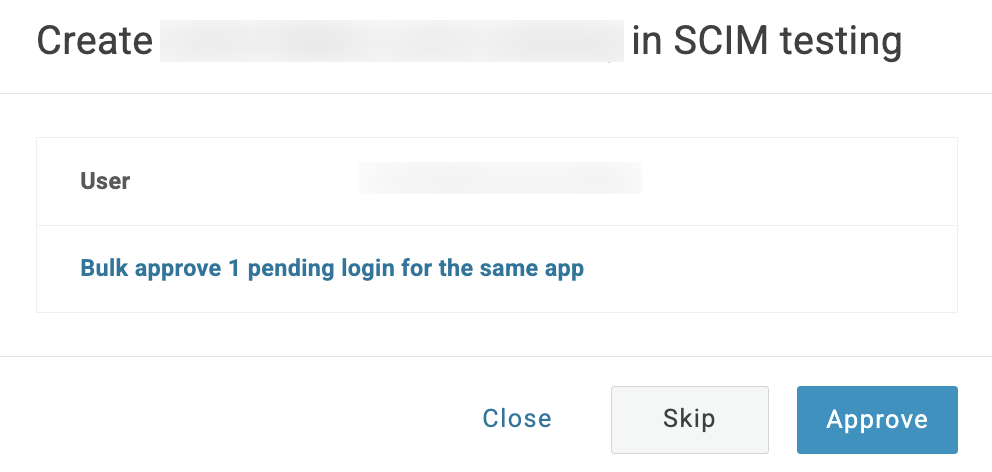
Task: Dismiss the dialog using Close
Action: (x=516, y=419)
